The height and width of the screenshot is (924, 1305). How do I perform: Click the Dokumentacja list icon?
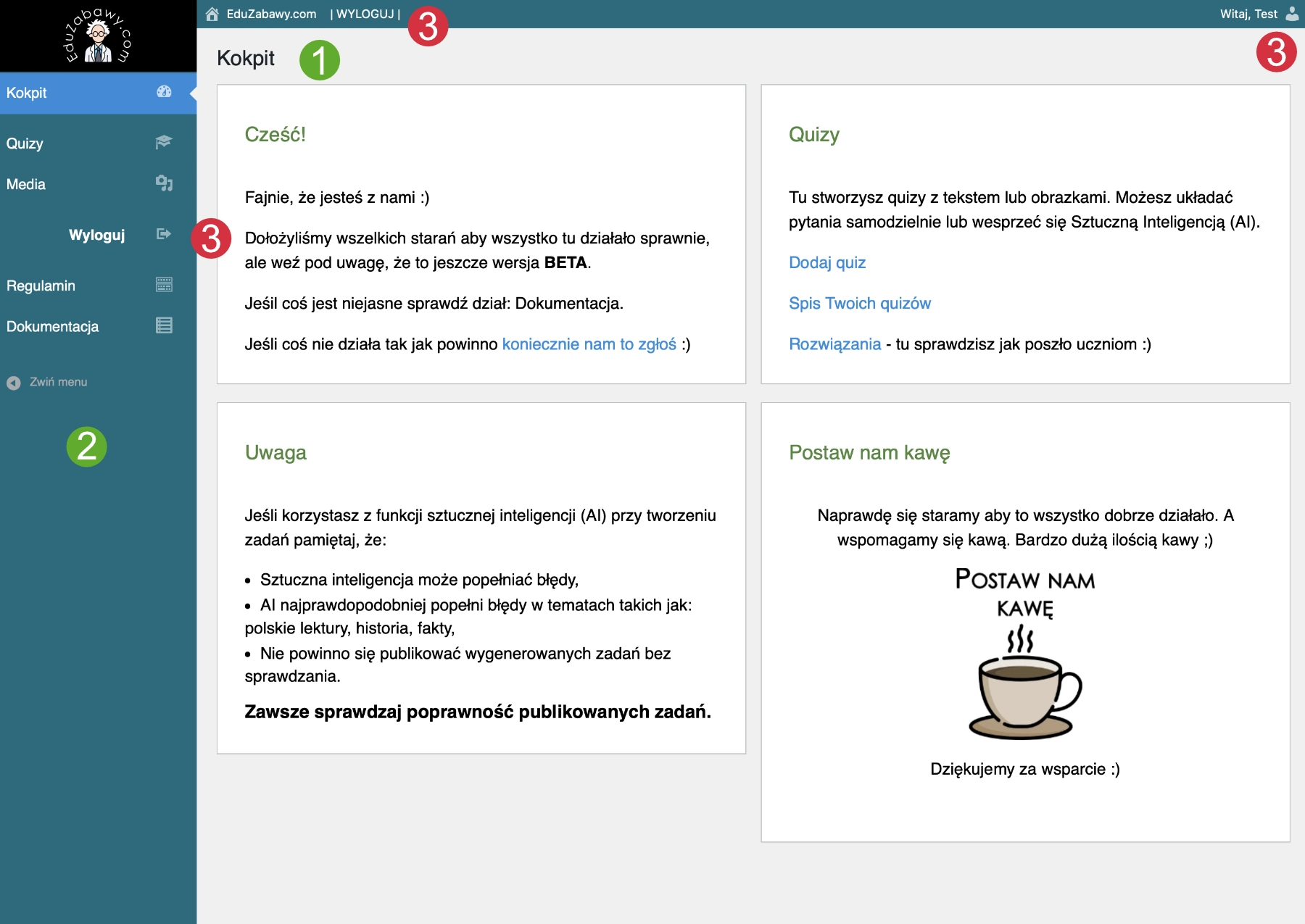[164, 325]
